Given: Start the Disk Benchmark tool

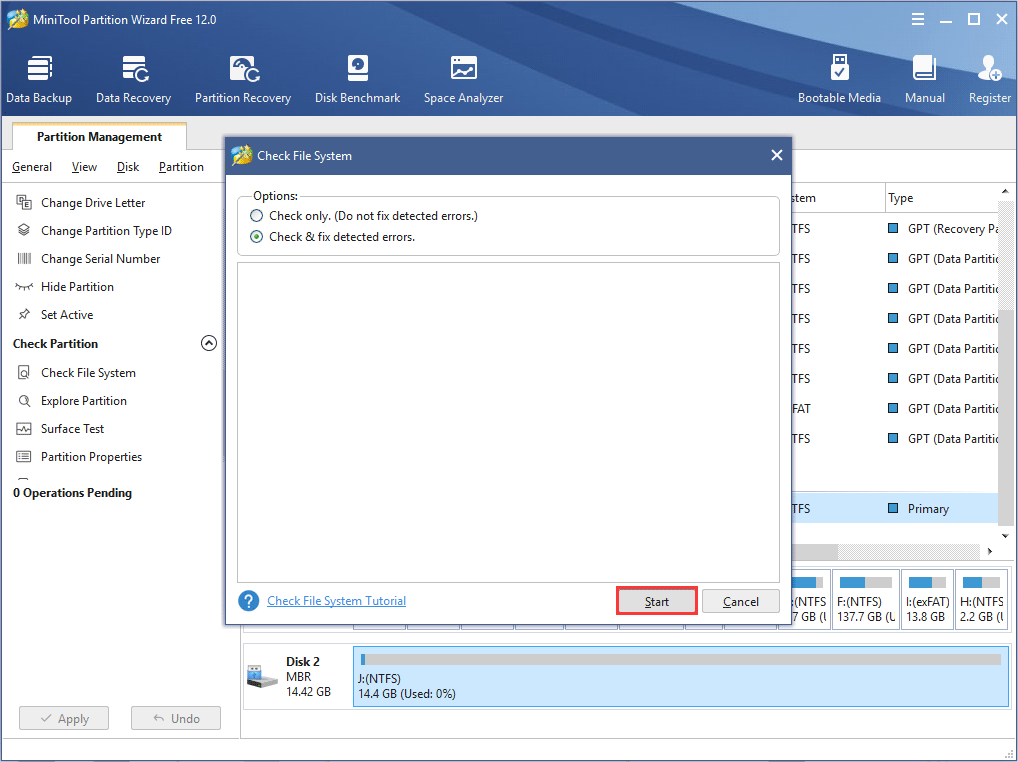Looking at the screenshot, I should click(x=358, y=80).
